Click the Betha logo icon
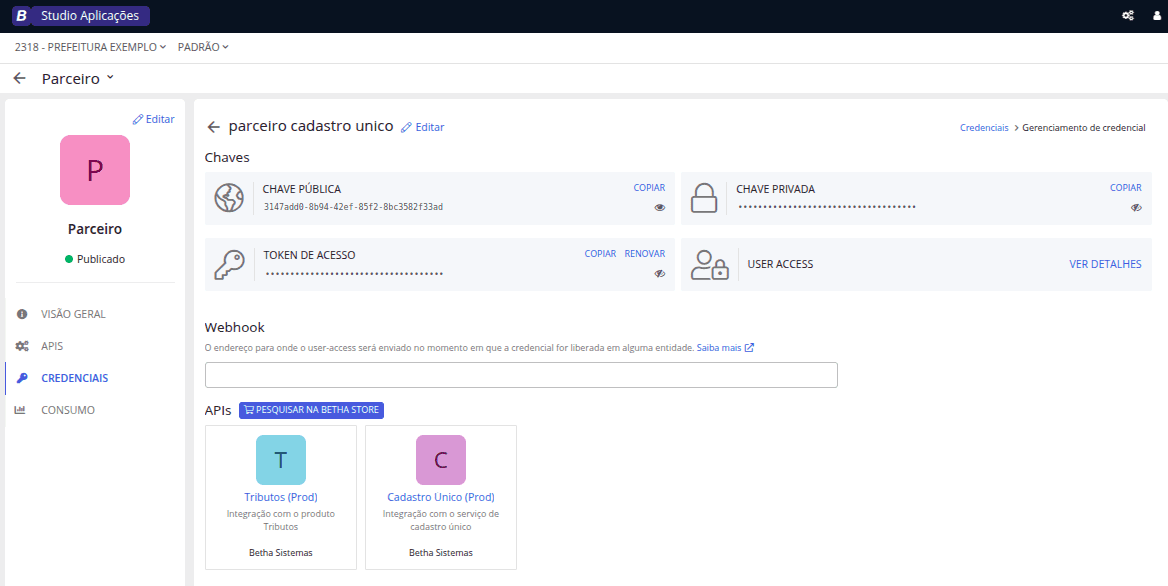 20,16
